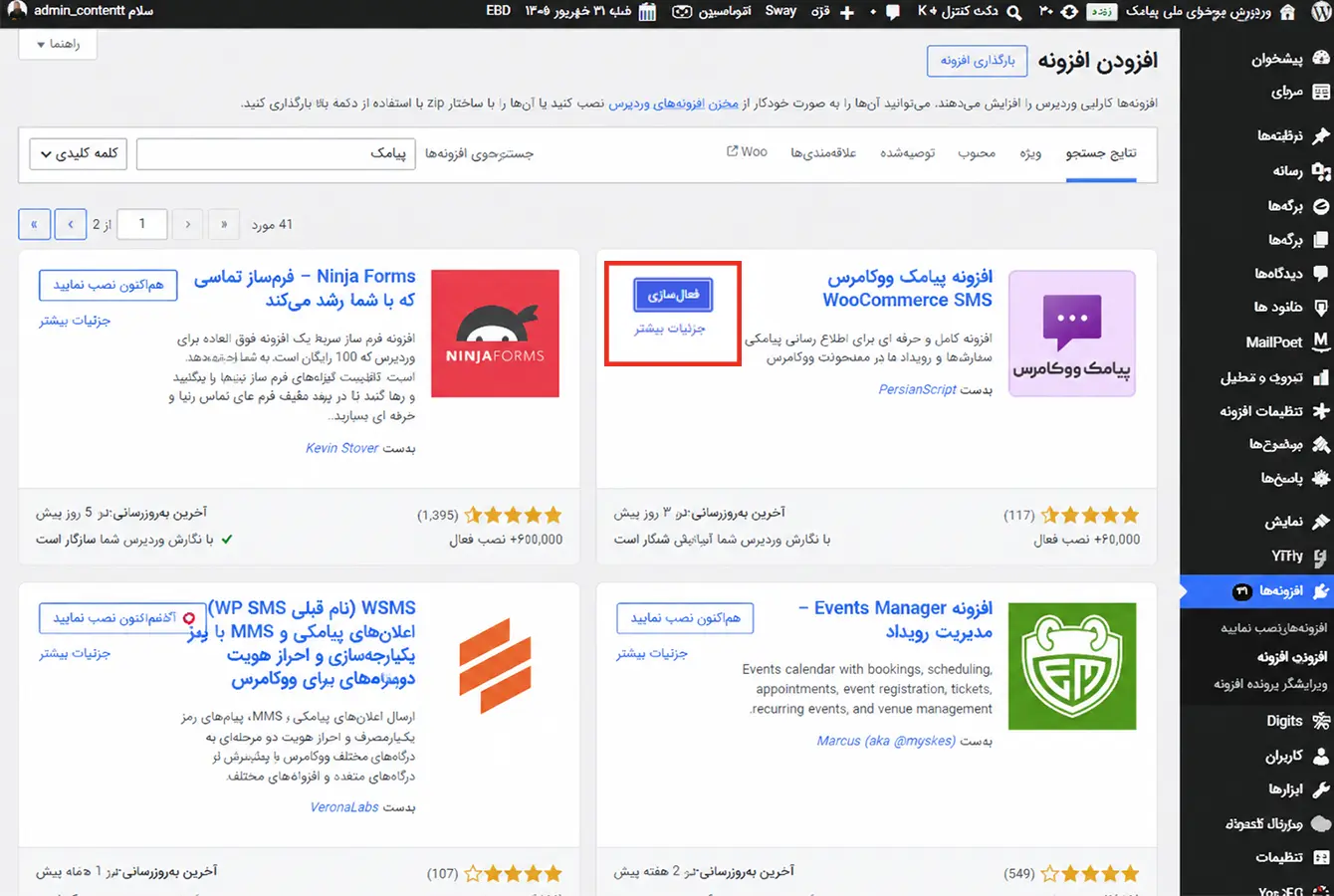The width and height of the screenshot is (1334, 896).
Task: Go to the next page of results
Action: coord(71,224)
